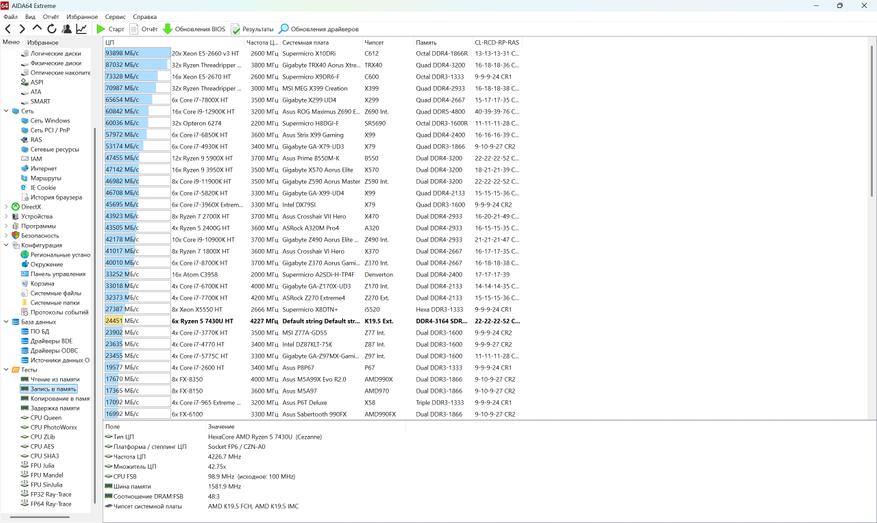
Task: Expand the Программы tree node
Action: coord(6,226)
